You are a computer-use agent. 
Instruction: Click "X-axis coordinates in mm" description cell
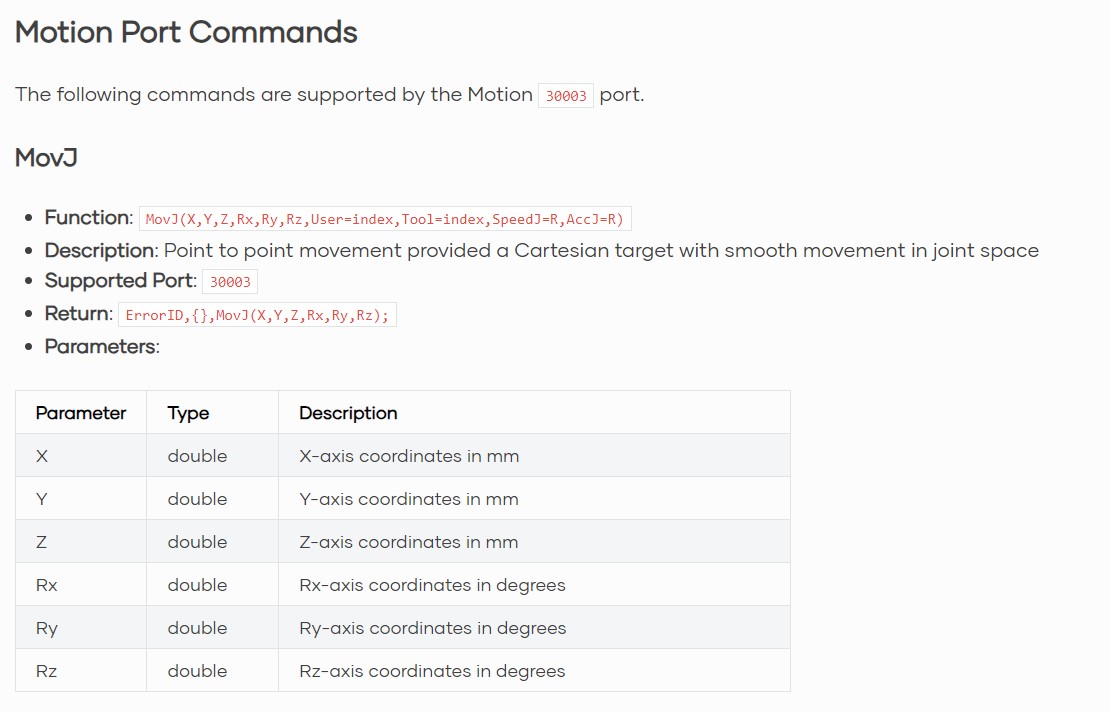click(409, 456)
